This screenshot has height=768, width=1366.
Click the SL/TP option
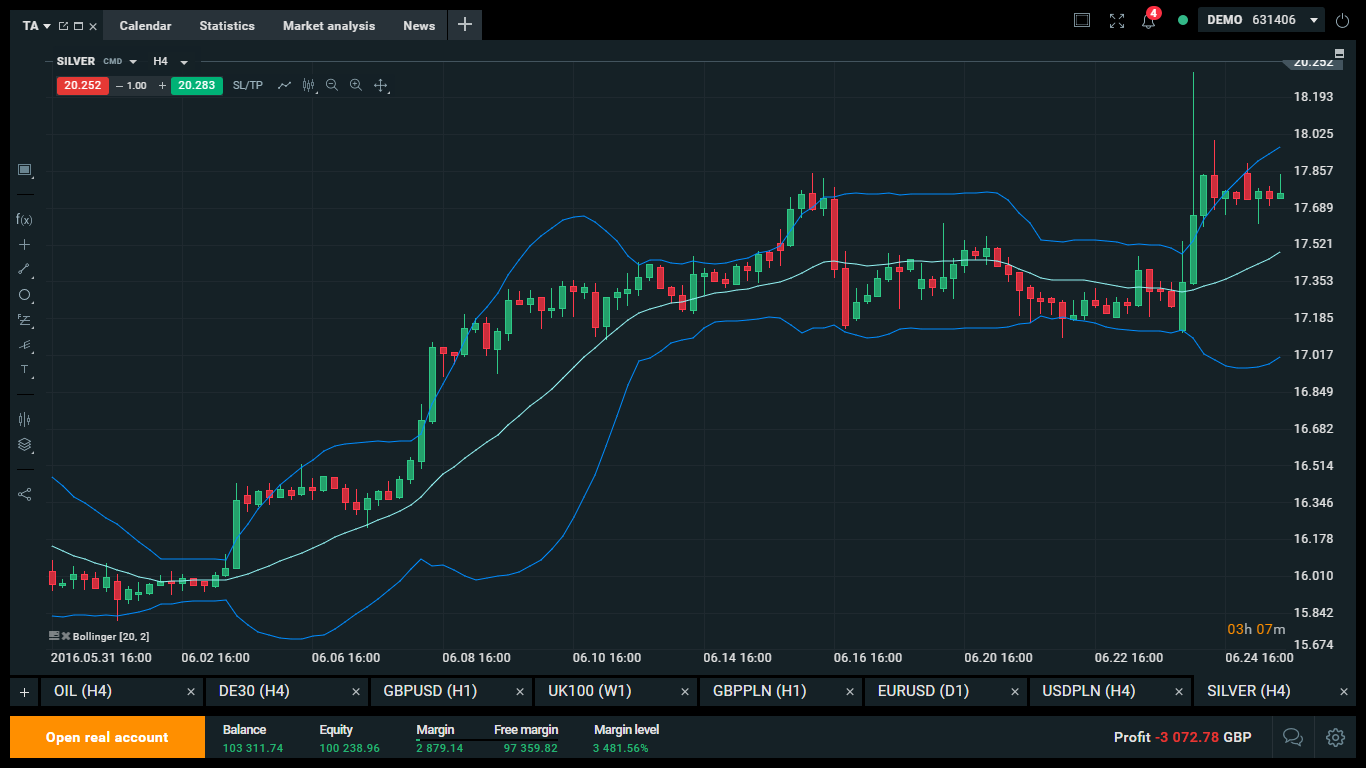247,86
